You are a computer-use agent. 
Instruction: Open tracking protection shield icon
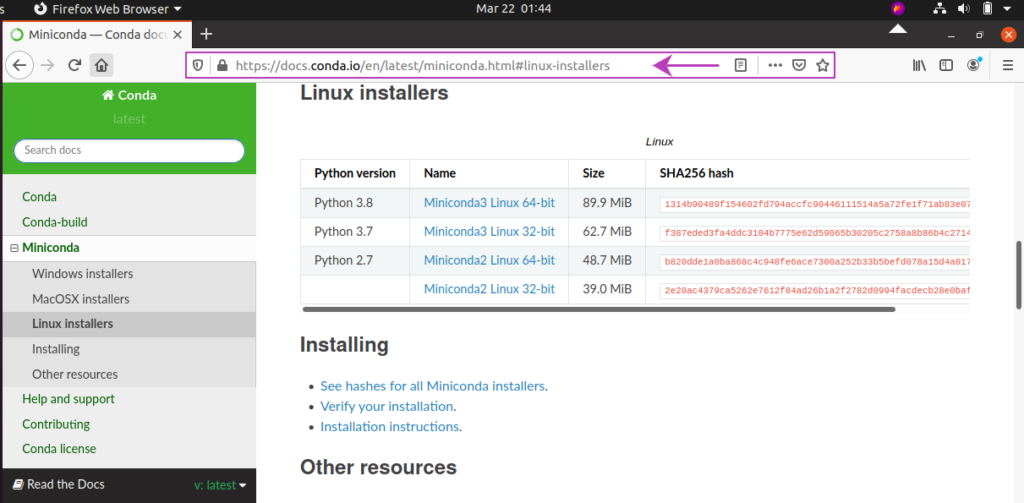pyautogui.click(x=198, y=65)
